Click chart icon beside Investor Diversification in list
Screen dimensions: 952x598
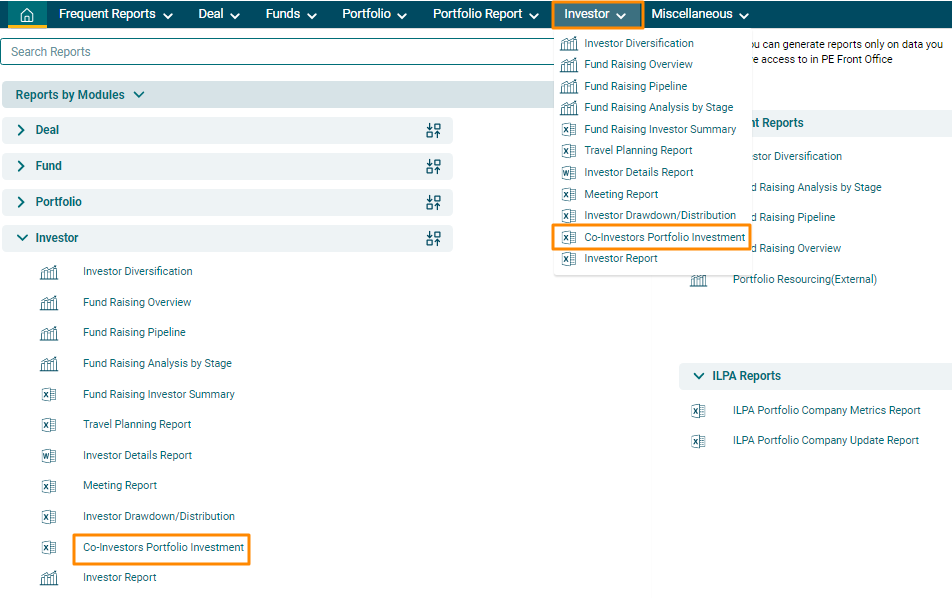pyautogui.click(x=49, y=272)
